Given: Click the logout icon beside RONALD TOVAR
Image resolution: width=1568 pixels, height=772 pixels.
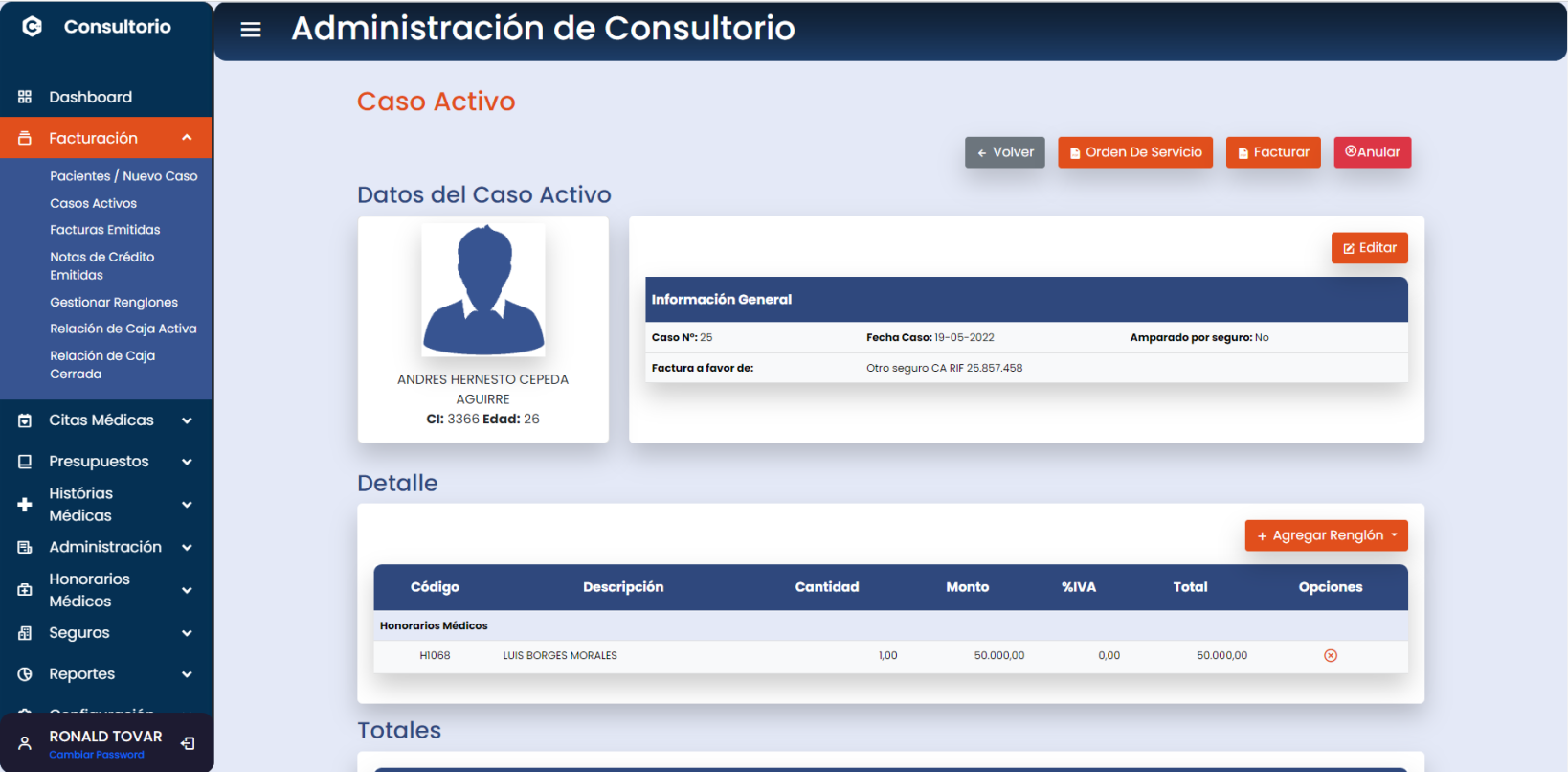Looking at the screenshot, I should click(189, 743).
